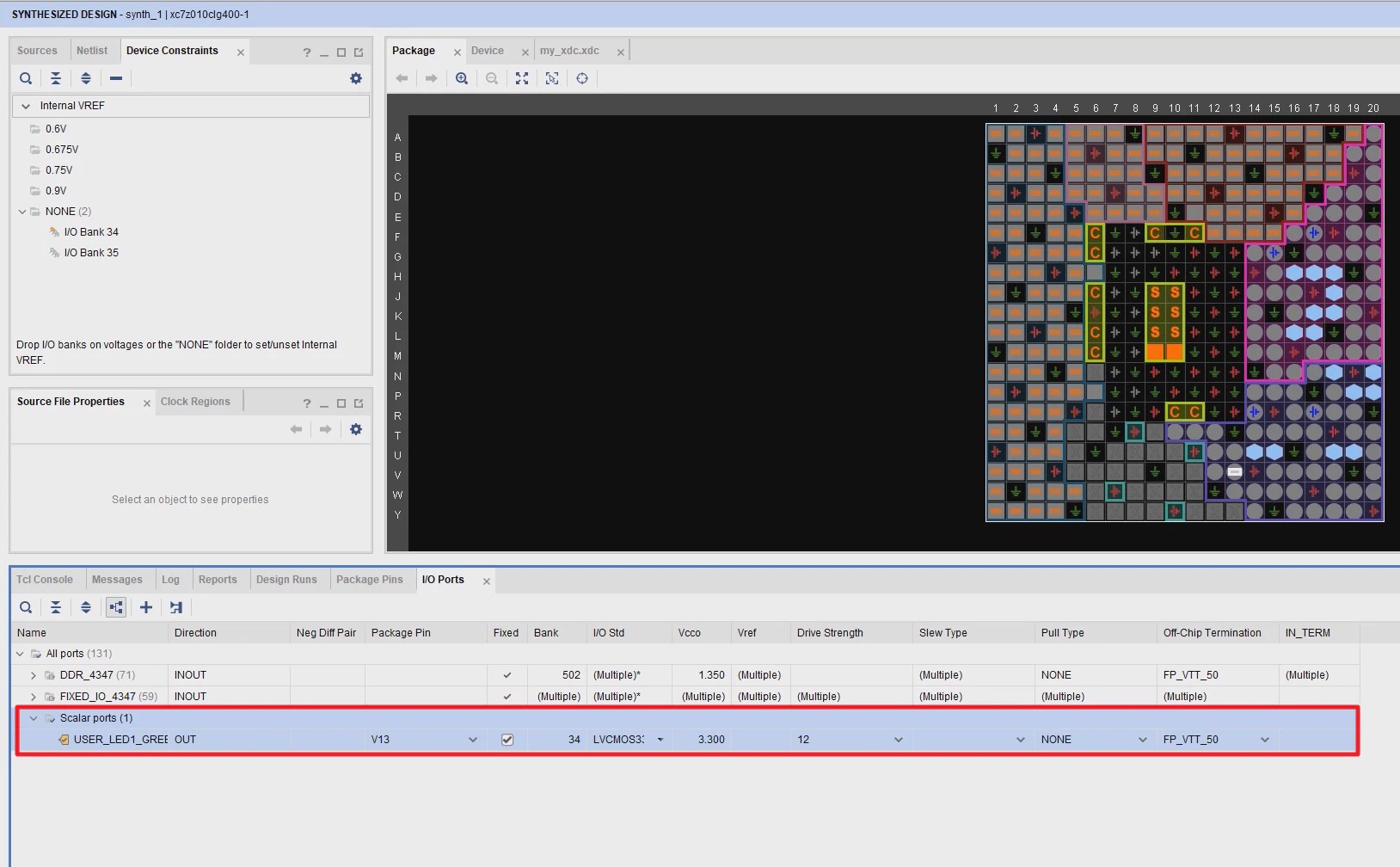The image size is (1400, 867).
Task: Open the Package Pins tab
Action: point(370,580)
